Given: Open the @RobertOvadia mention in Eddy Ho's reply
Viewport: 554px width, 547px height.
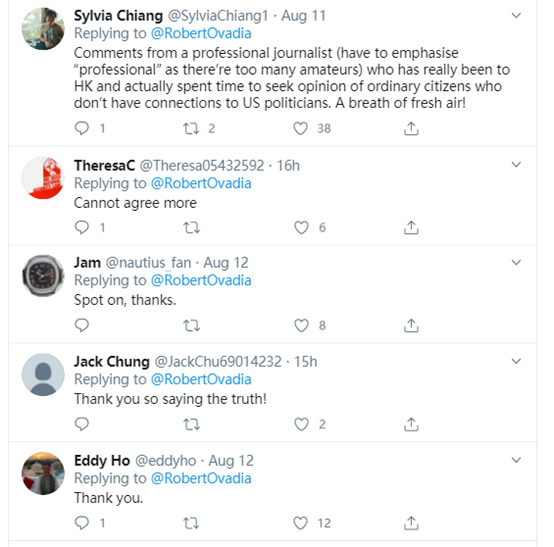Looking at the screenshot, I should 201,478.
